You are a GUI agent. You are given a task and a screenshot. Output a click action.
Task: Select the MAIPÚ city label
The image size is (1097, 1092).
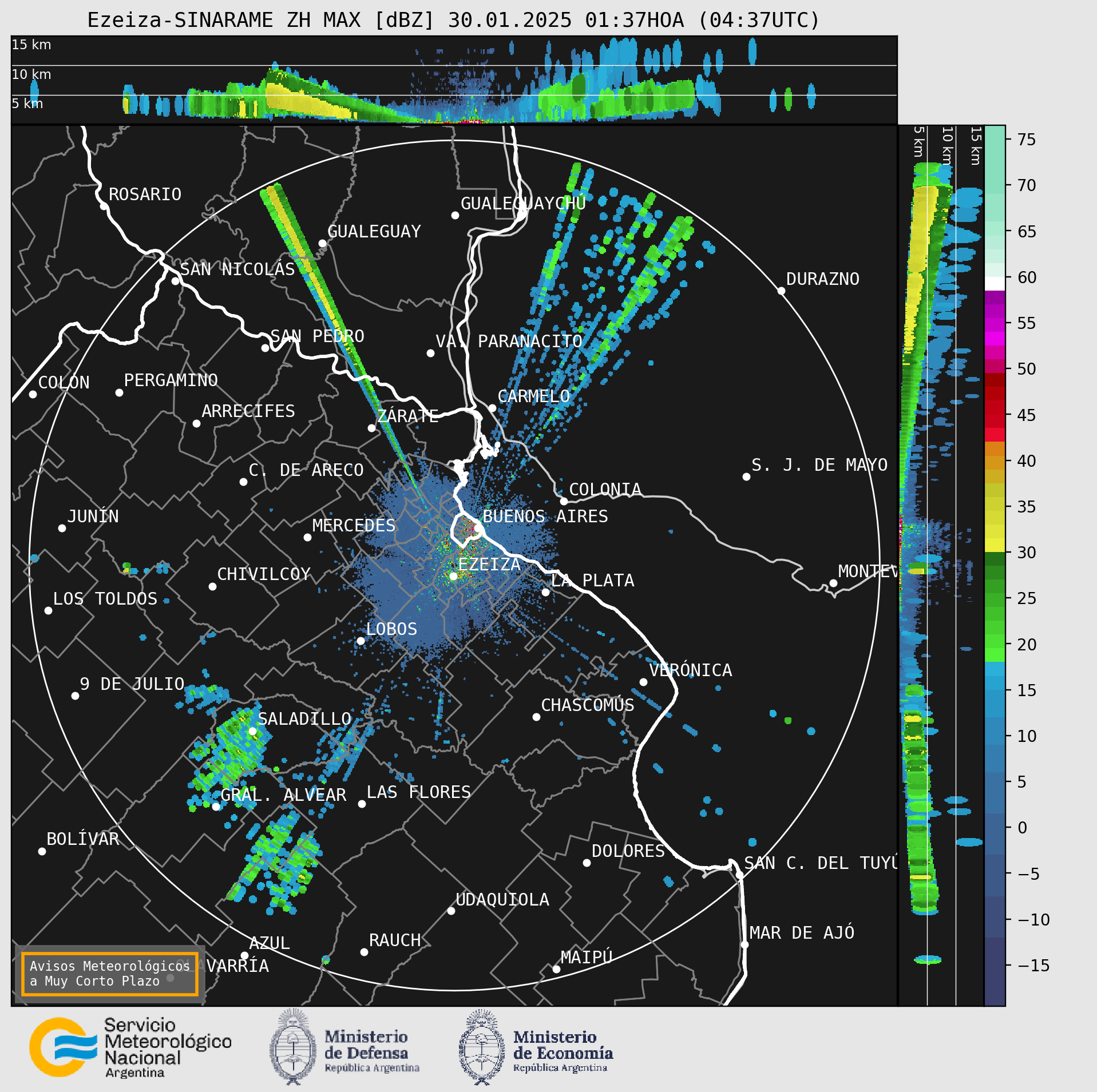587,957
